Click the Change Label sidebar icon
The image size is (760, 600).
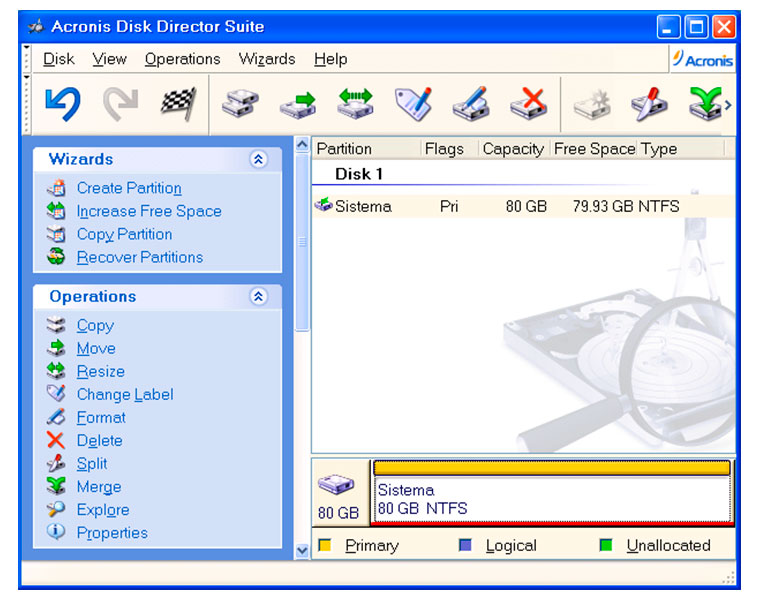point(56,394)
